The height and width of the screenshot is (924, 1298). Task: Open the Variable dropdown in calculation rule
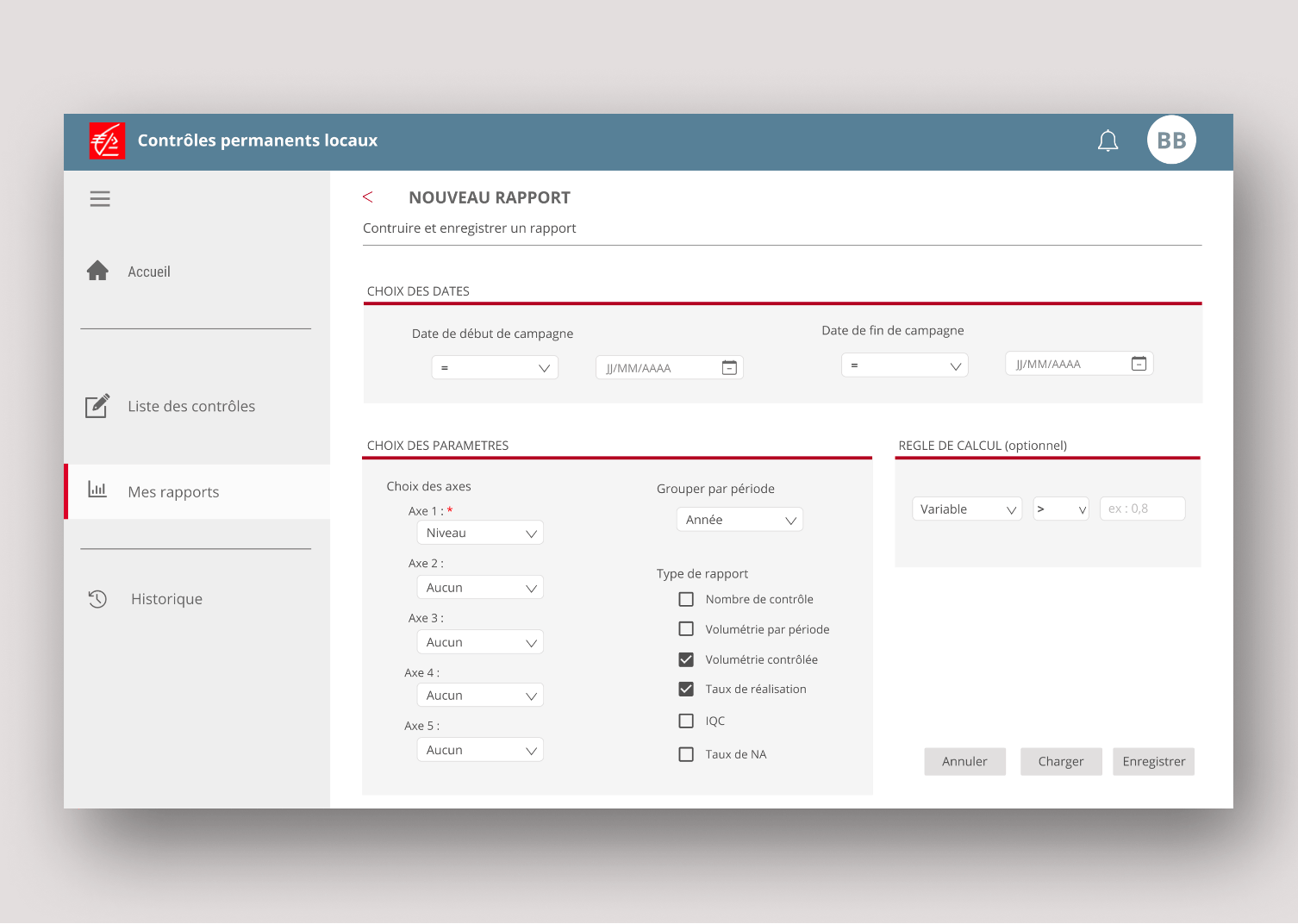tap(966, 509)
